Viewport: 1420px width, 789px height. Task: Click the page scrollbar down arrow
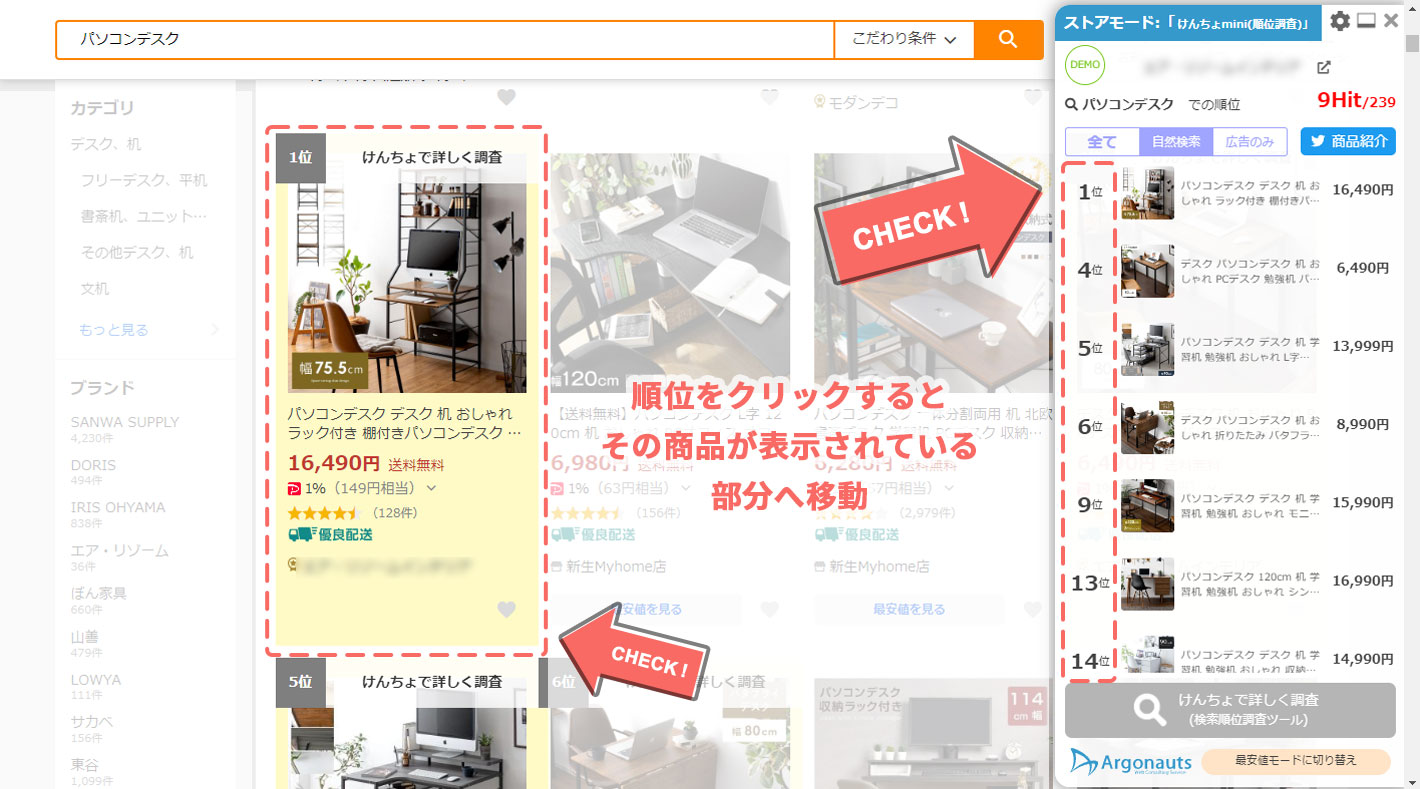pos(1411,780)
